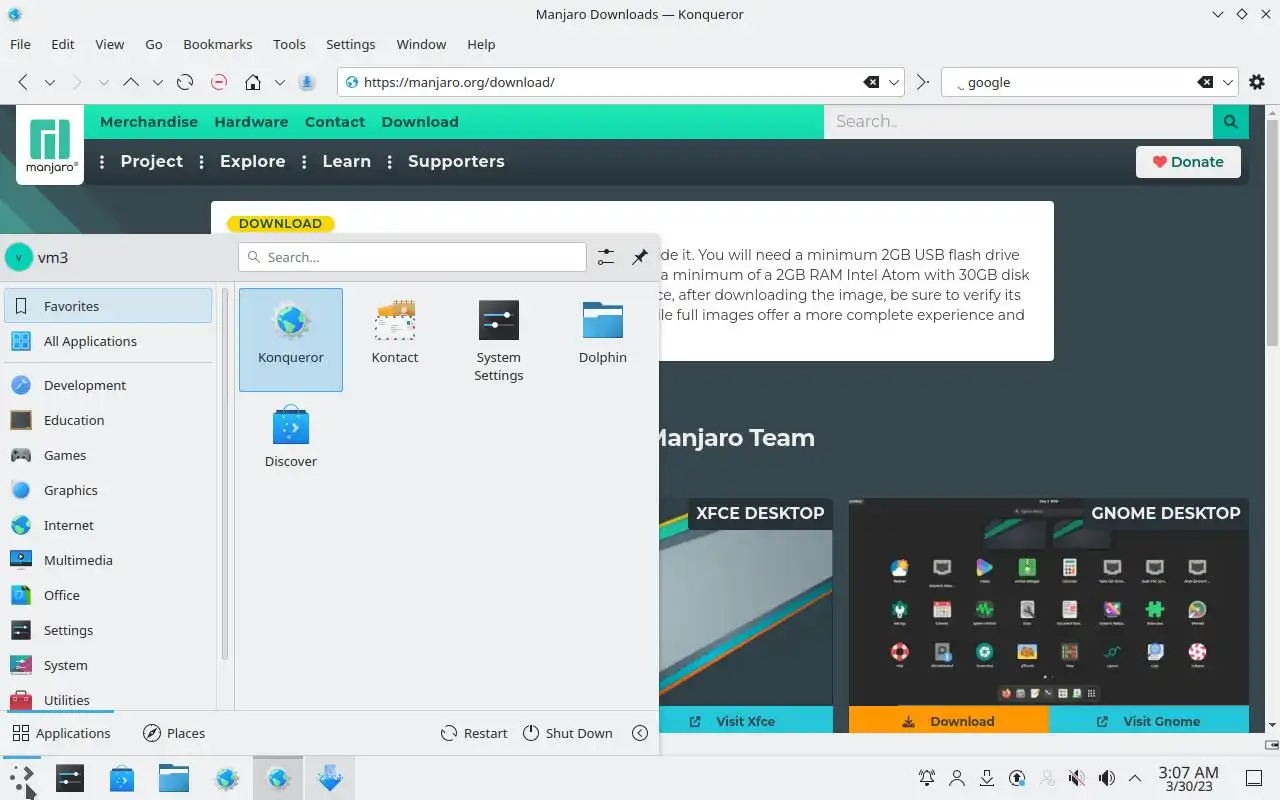Expand the back history dropdown arrow
Viewport: 1280px width, 800px height.
[49, 82]
